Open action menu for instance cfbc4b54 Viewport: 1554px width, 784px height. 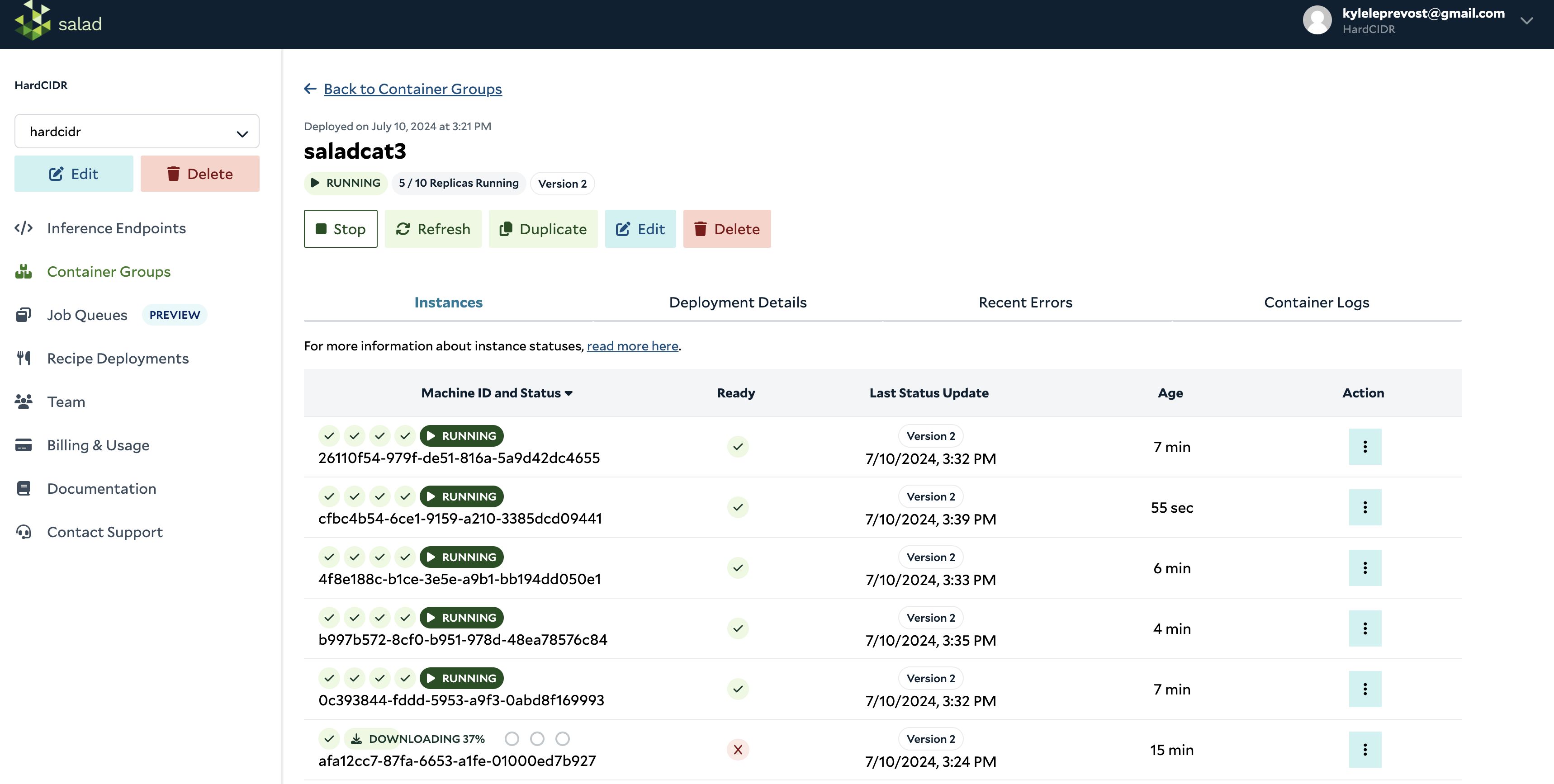(x=1364, y=507)
